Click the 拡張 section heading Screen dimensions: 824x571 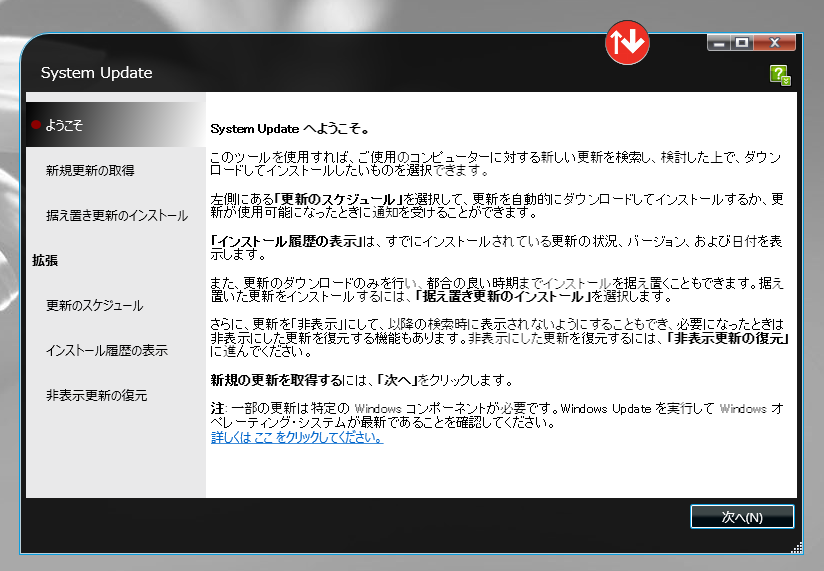(45, 261)
